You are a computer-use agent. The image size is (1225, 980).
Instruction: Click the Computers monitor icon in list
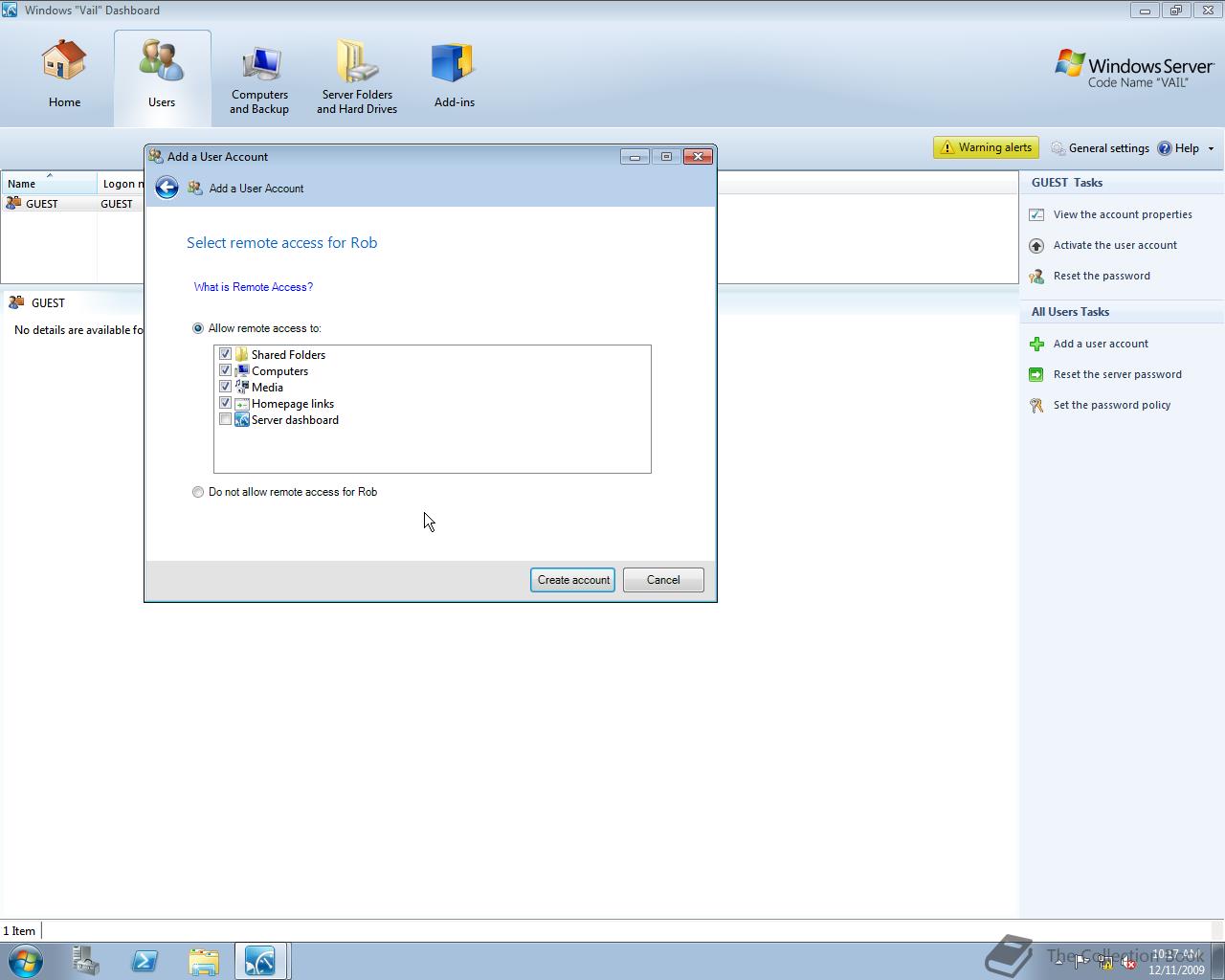pyautogui.click(x=241, y=370)
